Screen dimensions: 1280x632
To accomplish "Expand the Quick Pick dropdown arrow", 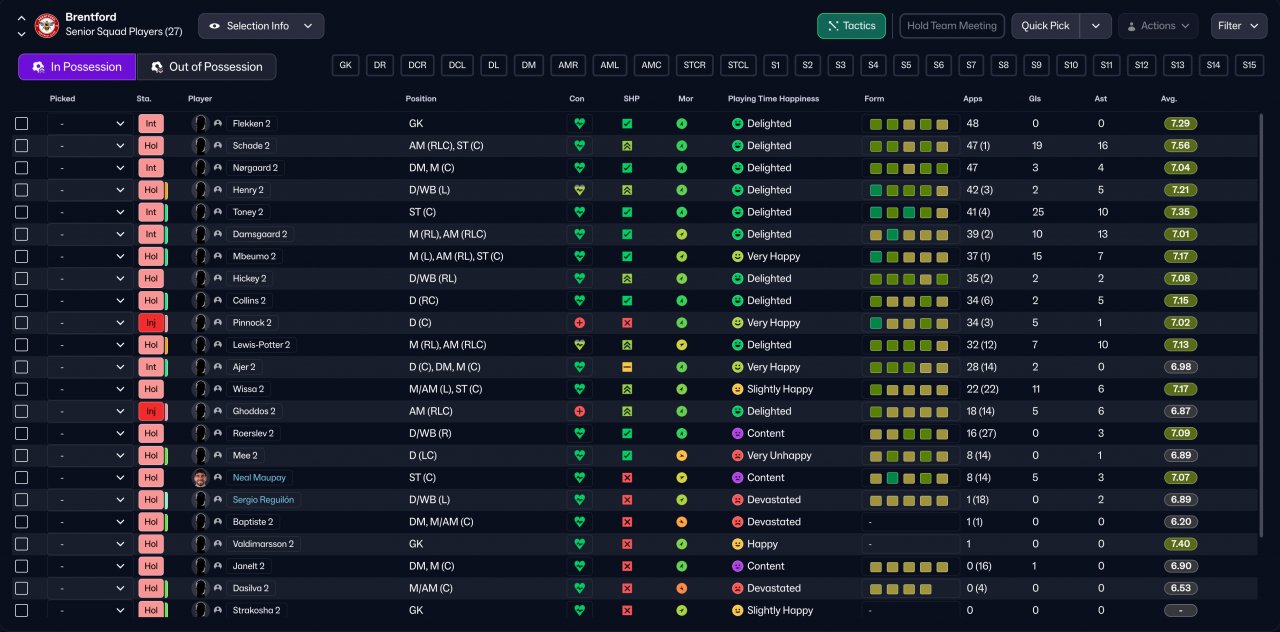I will [1096, 26].
